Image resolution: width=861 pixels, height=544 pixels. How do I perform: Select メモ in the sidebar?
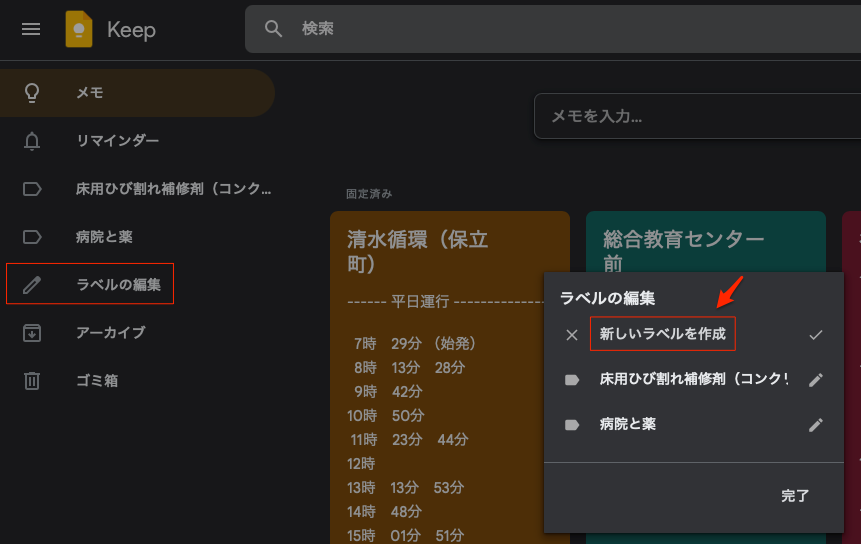90,93
